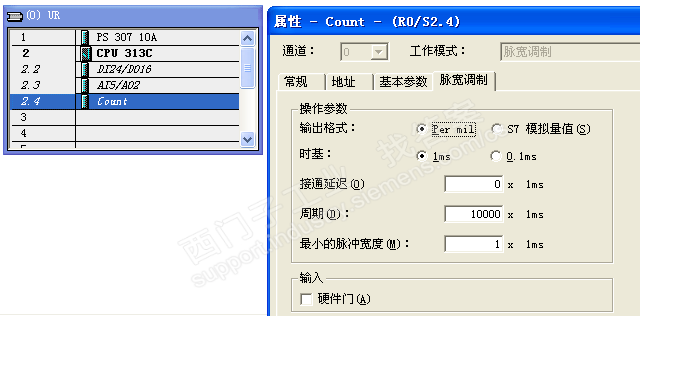680x384 pixels.
Task: Click the rack list scroll down arrow
Action: [x=248, y=140]
